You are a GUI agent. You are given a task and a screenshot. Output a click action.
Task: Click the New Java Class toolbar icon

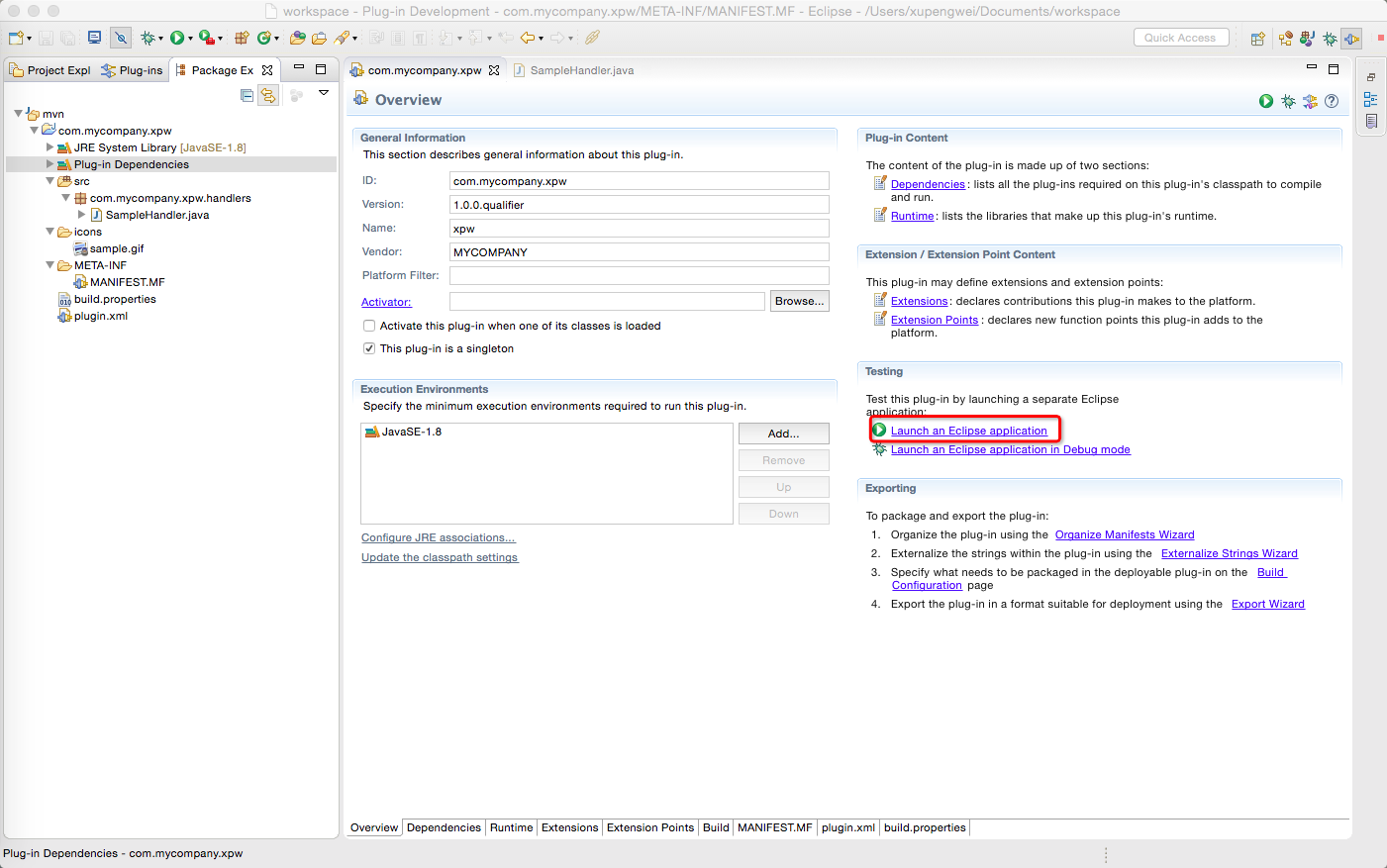pyautogui.click(x=263, y=38)
